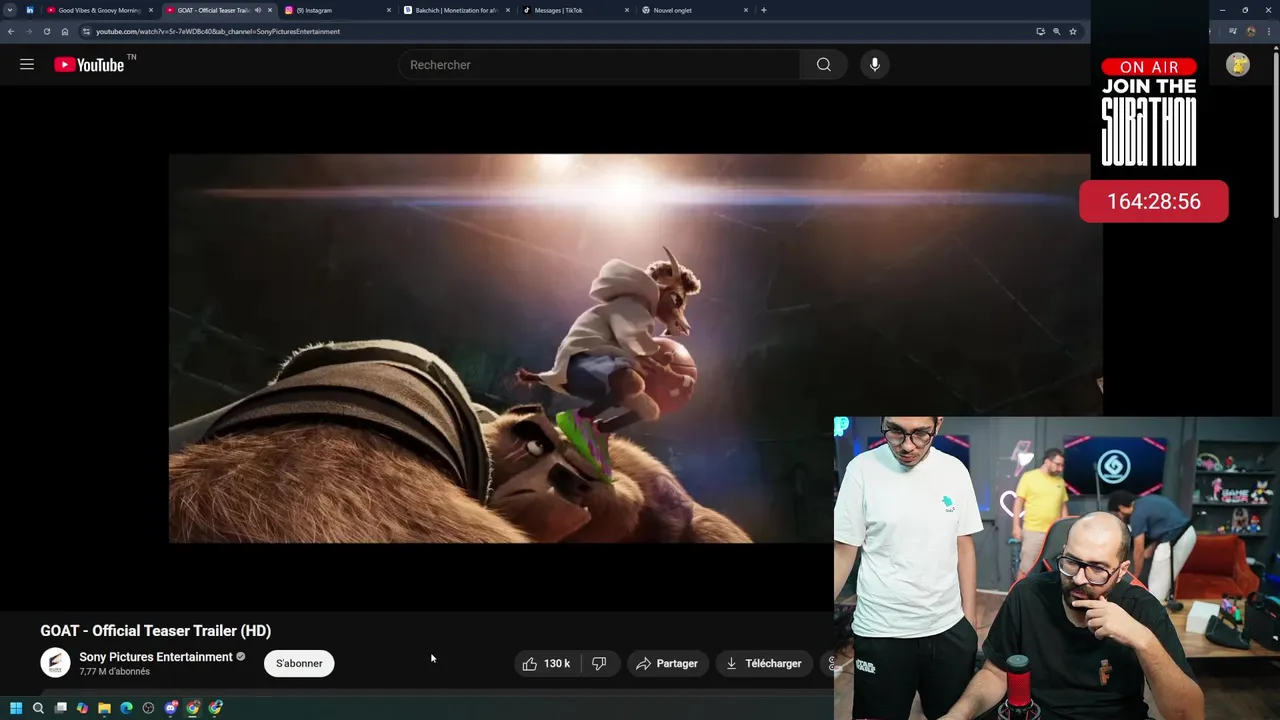Close the Nouvel onglet tab
The image size is (1280, 720).
[746, 10]
